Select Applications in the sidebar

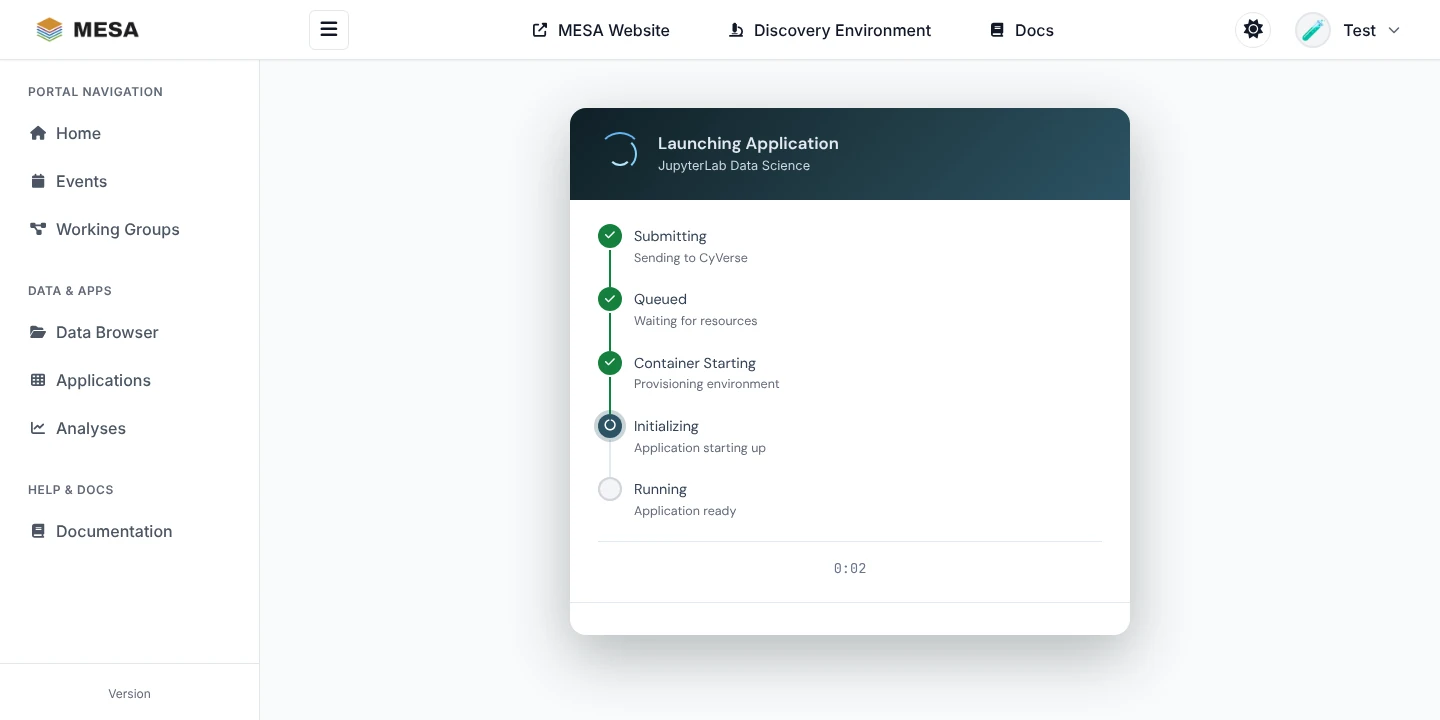coord(130,380)
